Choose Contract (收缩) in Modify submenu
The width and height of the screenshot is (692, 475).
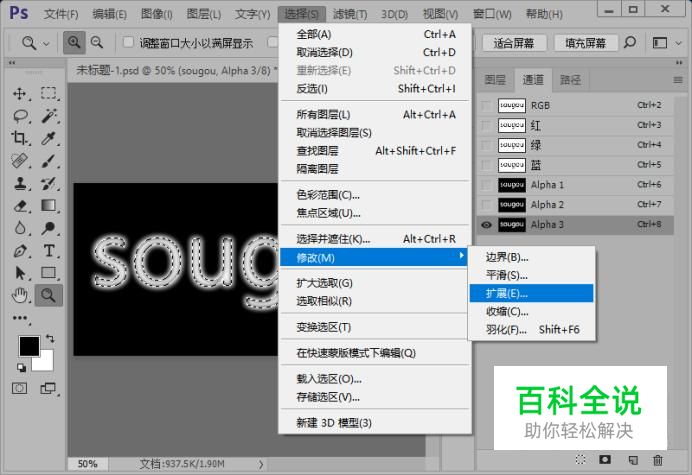(531, 312)
